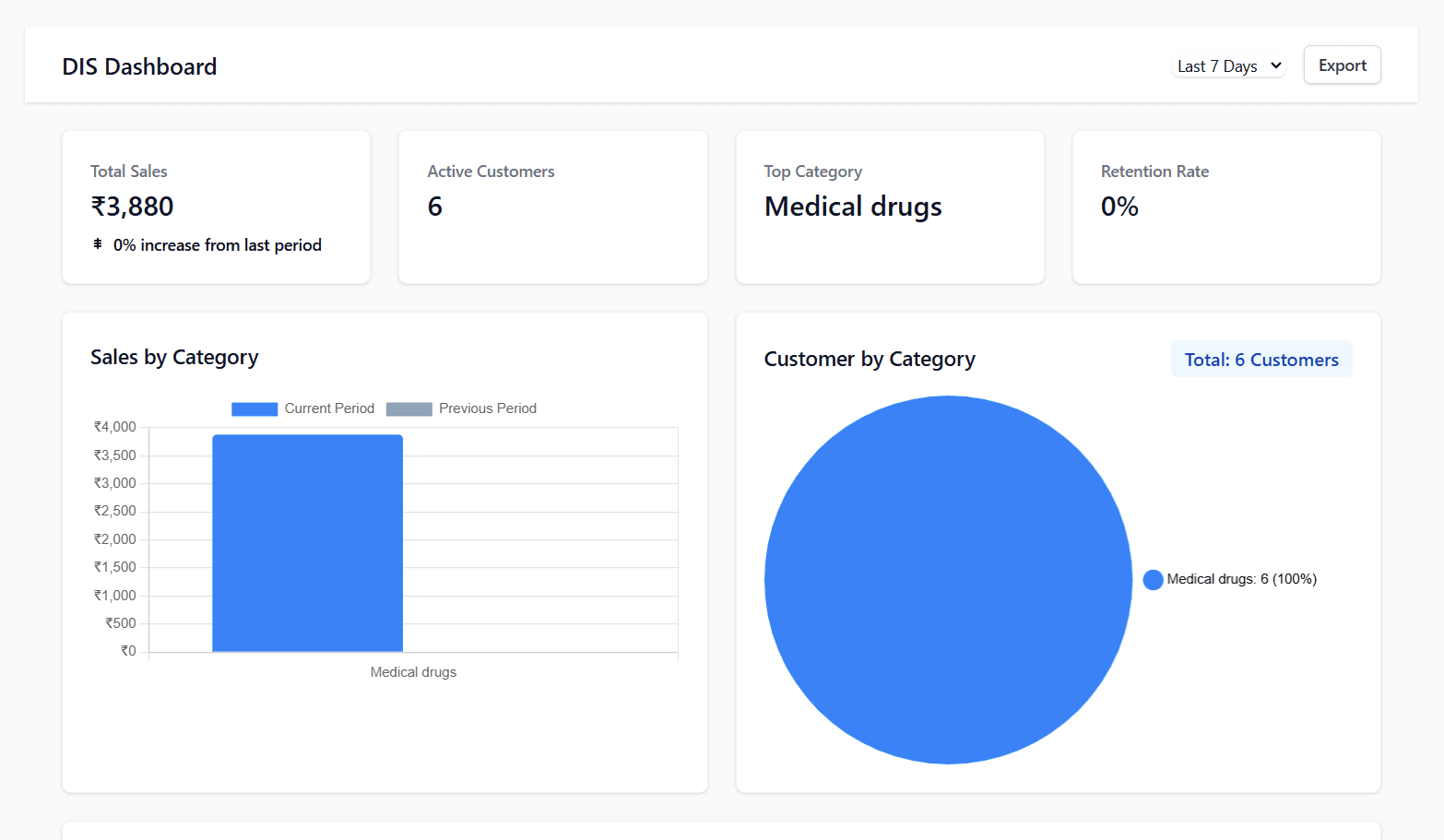Click the Customer by Category heading
Image resolution: width=1444 pixels, height=840 pixels.
pos(870,360)
